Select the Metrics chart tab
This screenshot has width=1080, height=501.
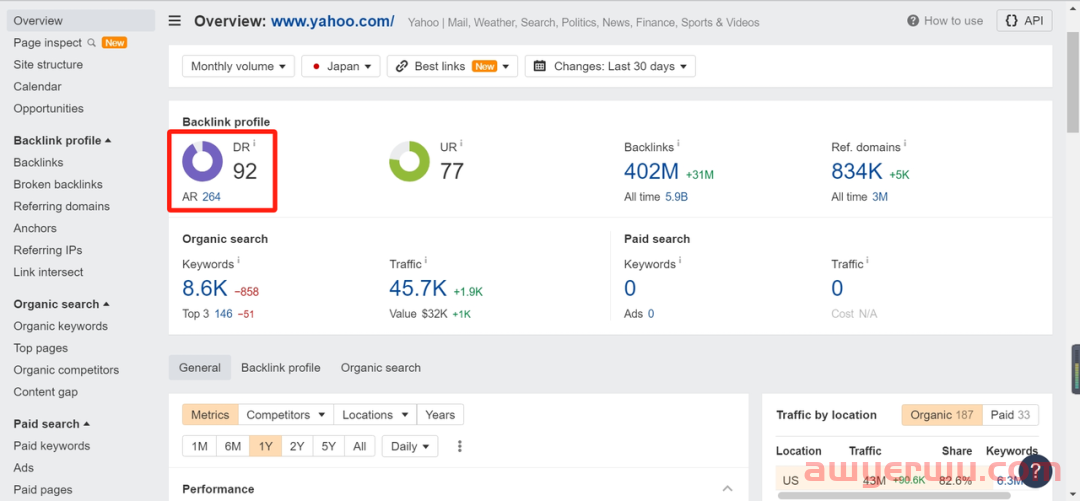click(x=210, y=415)
